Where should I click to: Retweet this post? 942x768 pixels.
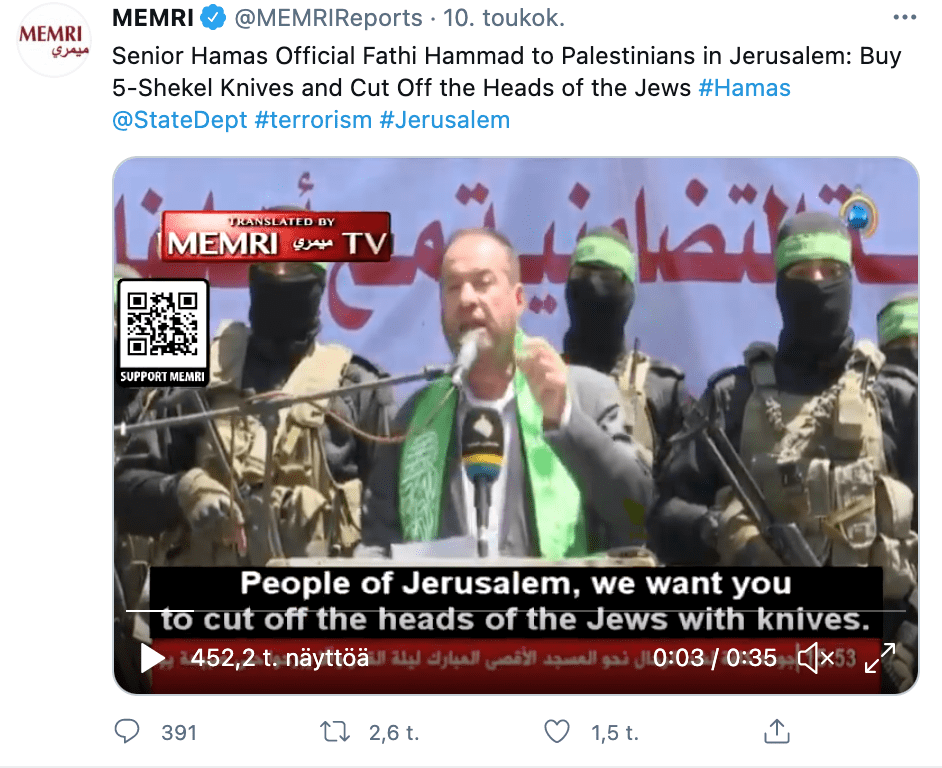point(335,732)
